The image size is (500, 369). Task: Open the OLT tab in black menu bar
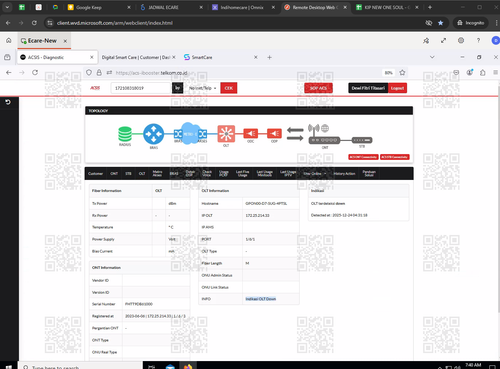coord(142,173)
